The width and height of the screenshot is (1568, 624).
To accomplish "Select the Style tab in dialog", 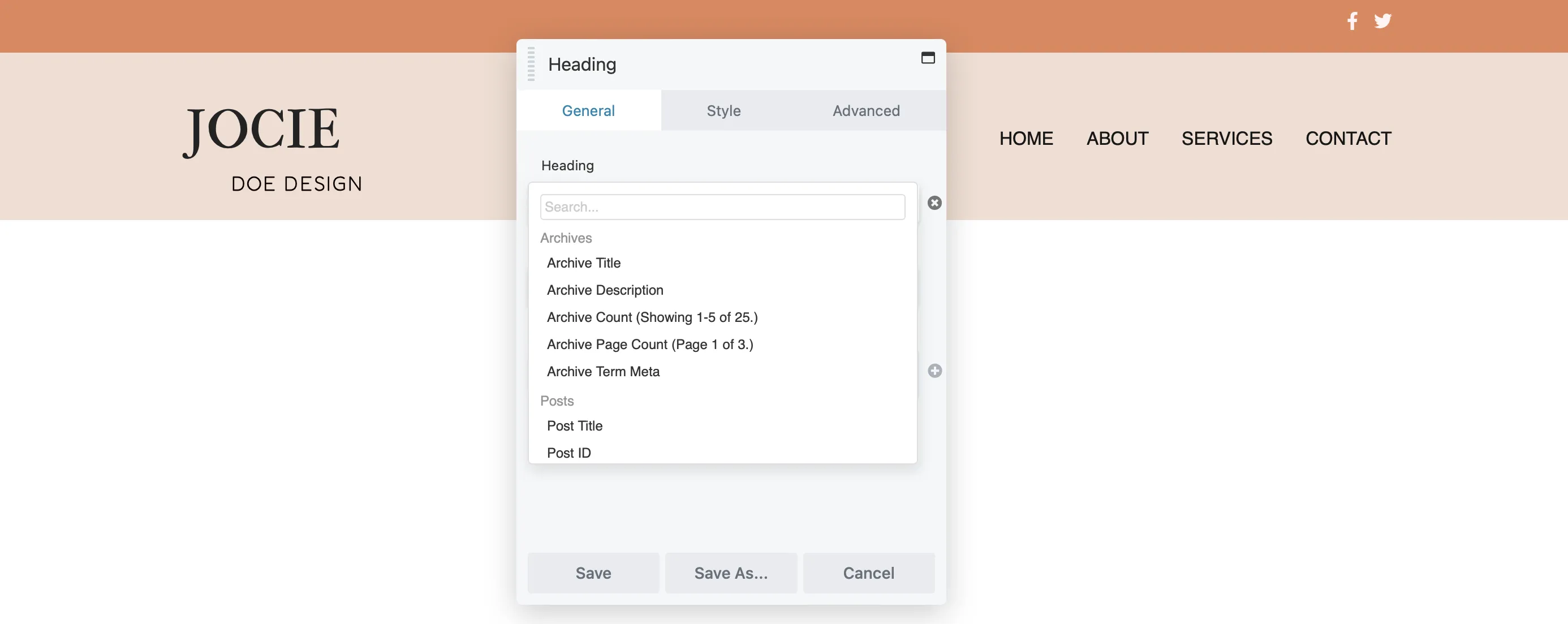I will 723,110.
